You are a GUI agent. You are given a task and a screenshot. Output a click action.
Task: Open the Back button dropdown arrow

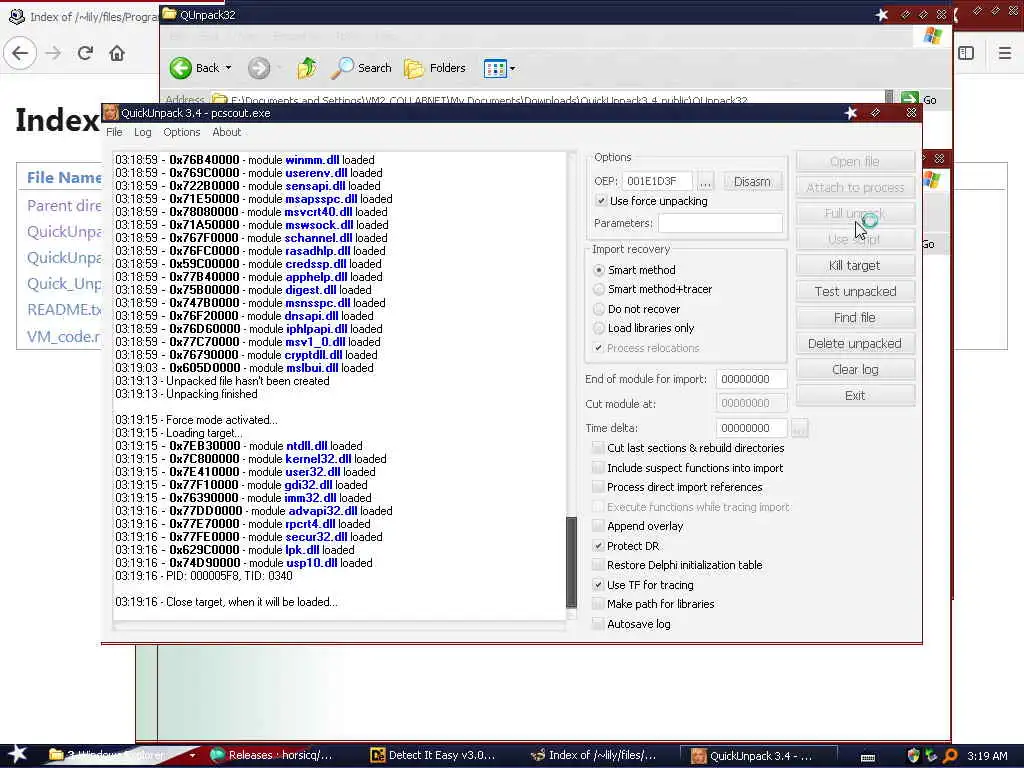pos(229,68)
